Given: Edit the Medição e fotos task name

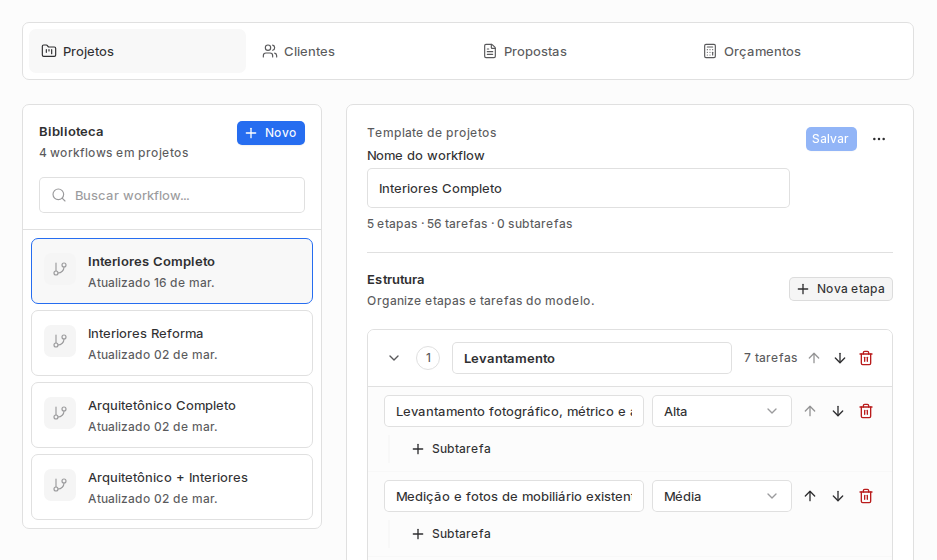Looking at the screenshot, I should pos(514,496).
